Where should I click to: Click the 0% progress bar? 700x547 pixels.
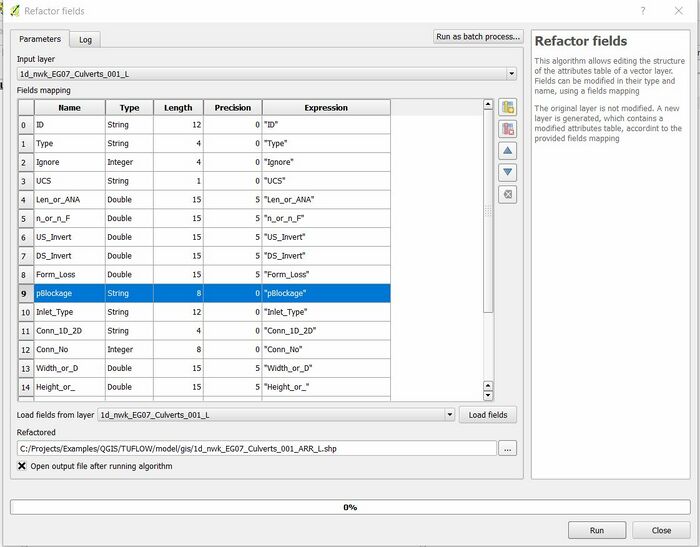point(350,507)
